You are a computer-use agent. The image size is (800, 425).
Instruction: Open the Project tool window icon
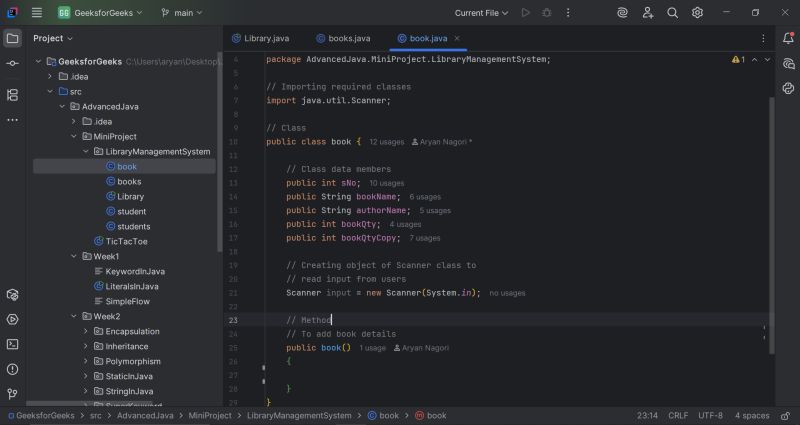13,38
